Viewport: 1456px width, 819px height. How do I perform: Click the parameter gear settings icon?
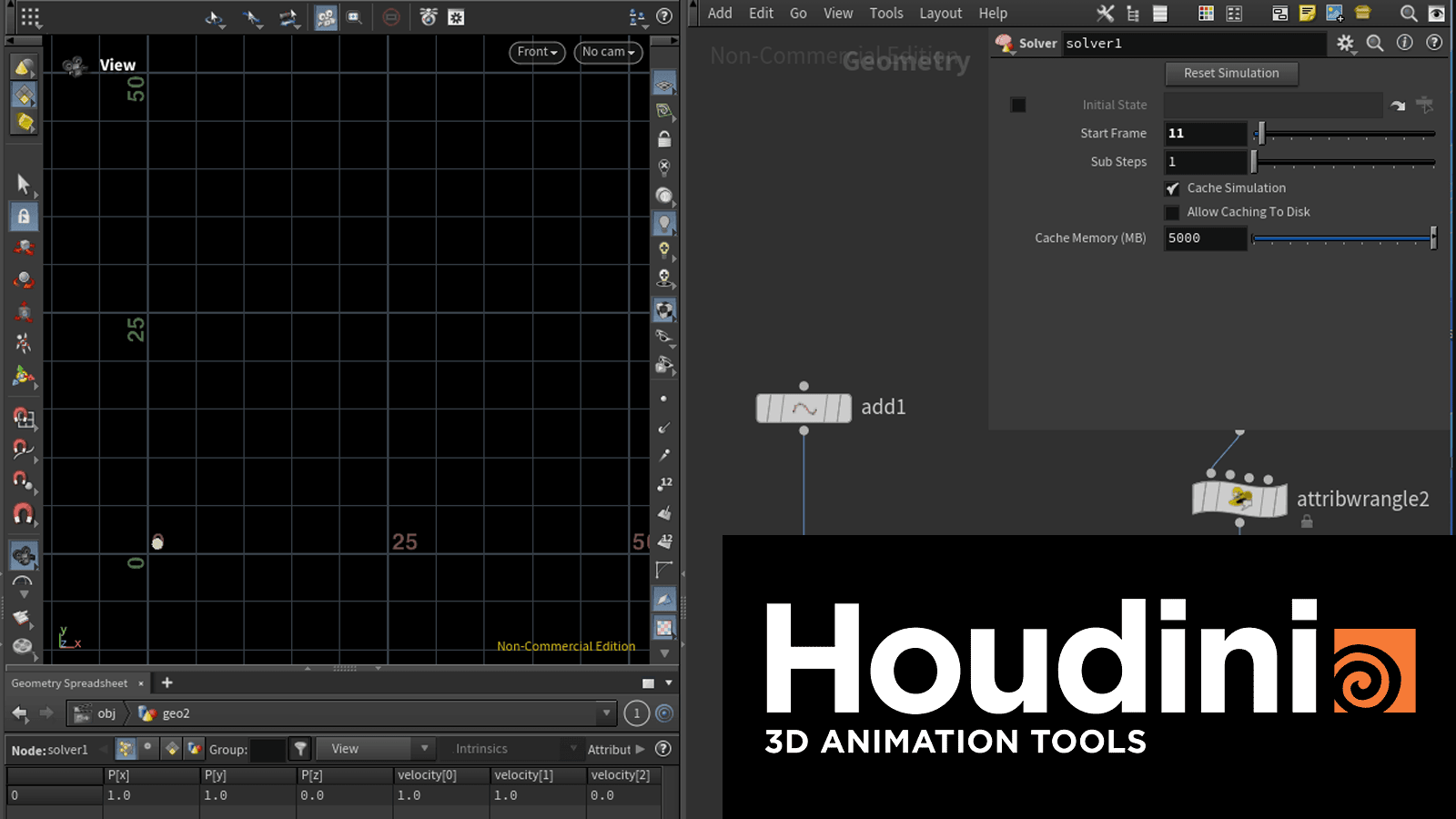click(1345, 43)
